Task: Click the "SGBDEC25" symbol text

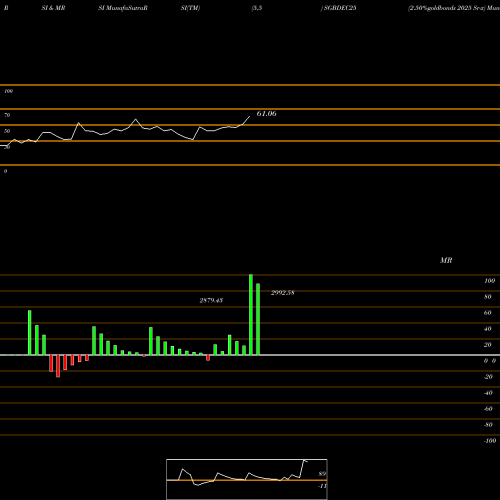Action: pyautogui.click(x=340, y=8)
